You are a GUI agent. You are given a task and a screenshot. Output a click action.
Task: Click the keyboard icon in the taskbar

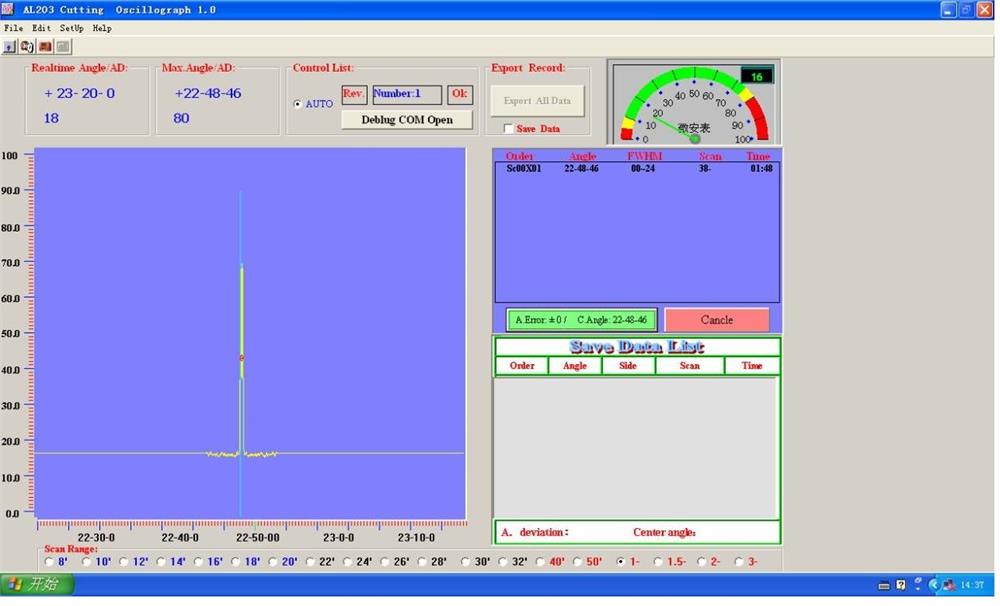(884, 585)
